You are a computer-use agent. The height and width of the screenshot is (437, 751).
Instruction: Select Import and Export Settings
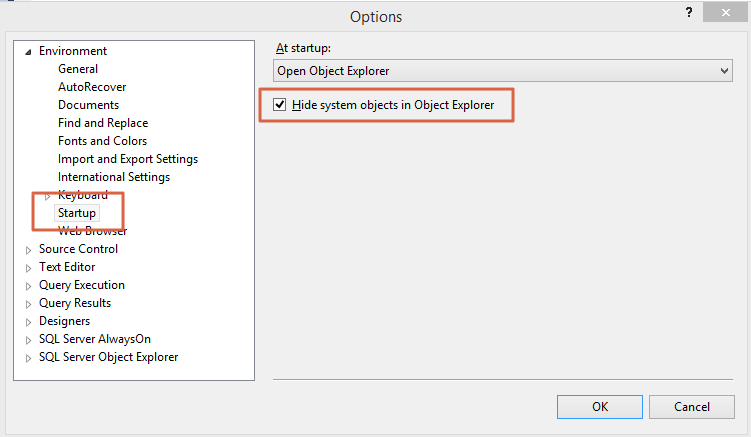[127, 159]
